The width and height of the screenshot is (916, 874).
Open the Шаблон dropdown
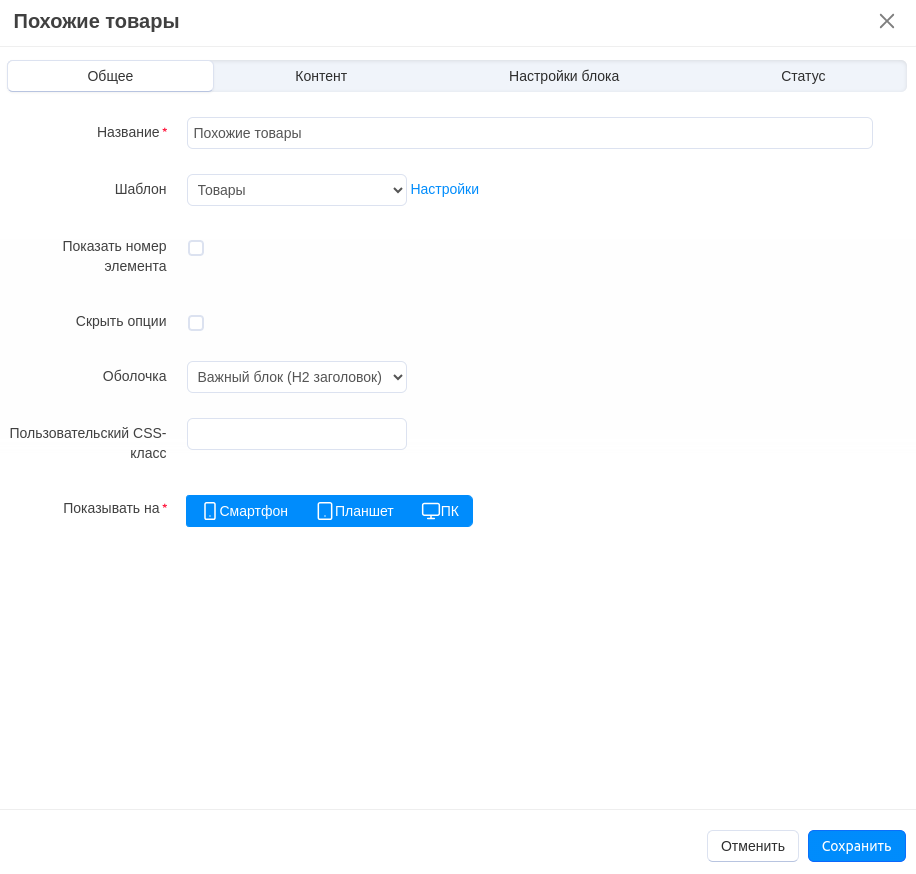[x=296, y=190]
